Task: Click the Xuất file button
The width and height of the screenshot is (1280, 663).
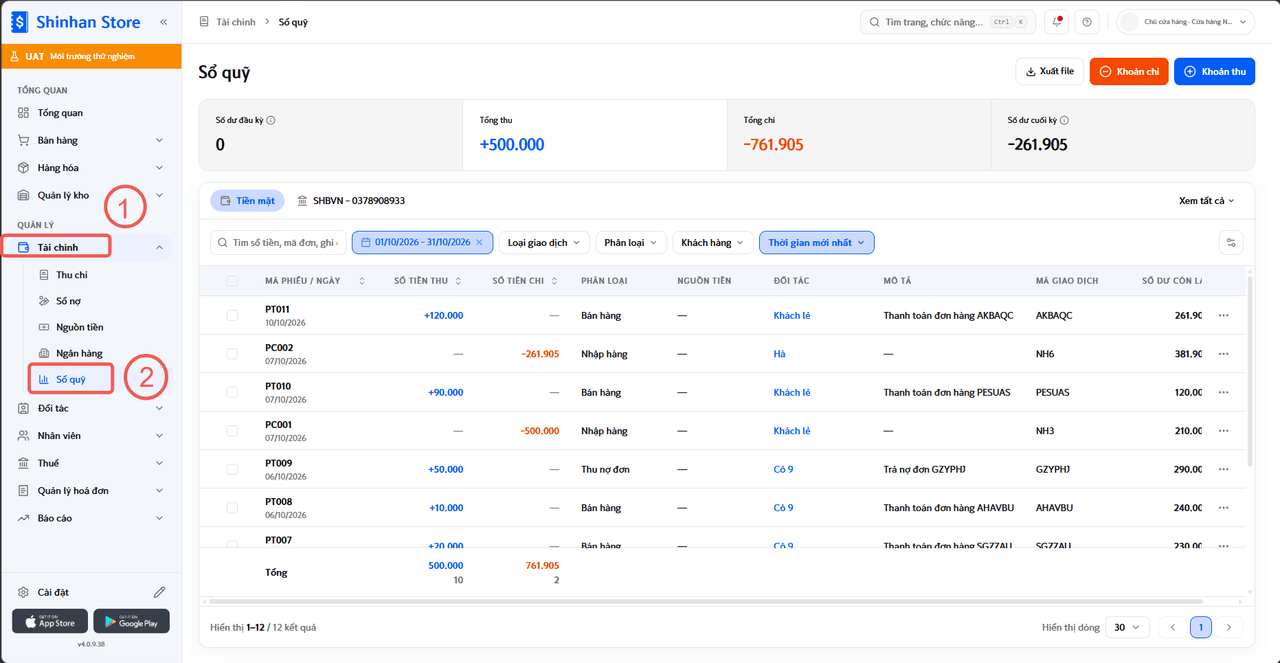Action: click(x=1049, y=71)
